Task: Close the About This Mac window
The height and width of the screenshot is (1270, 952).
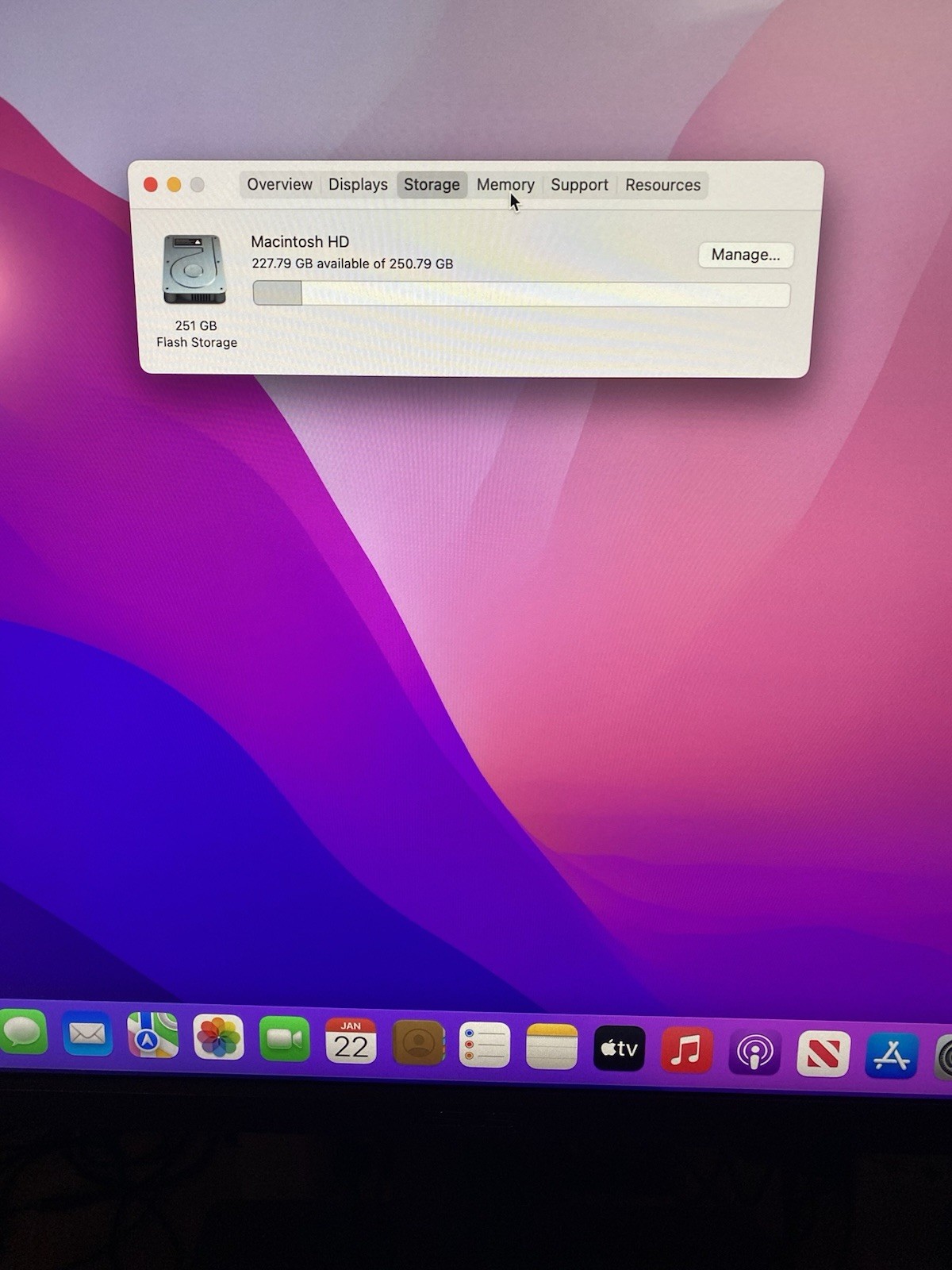Action: (x=150, y=185)
